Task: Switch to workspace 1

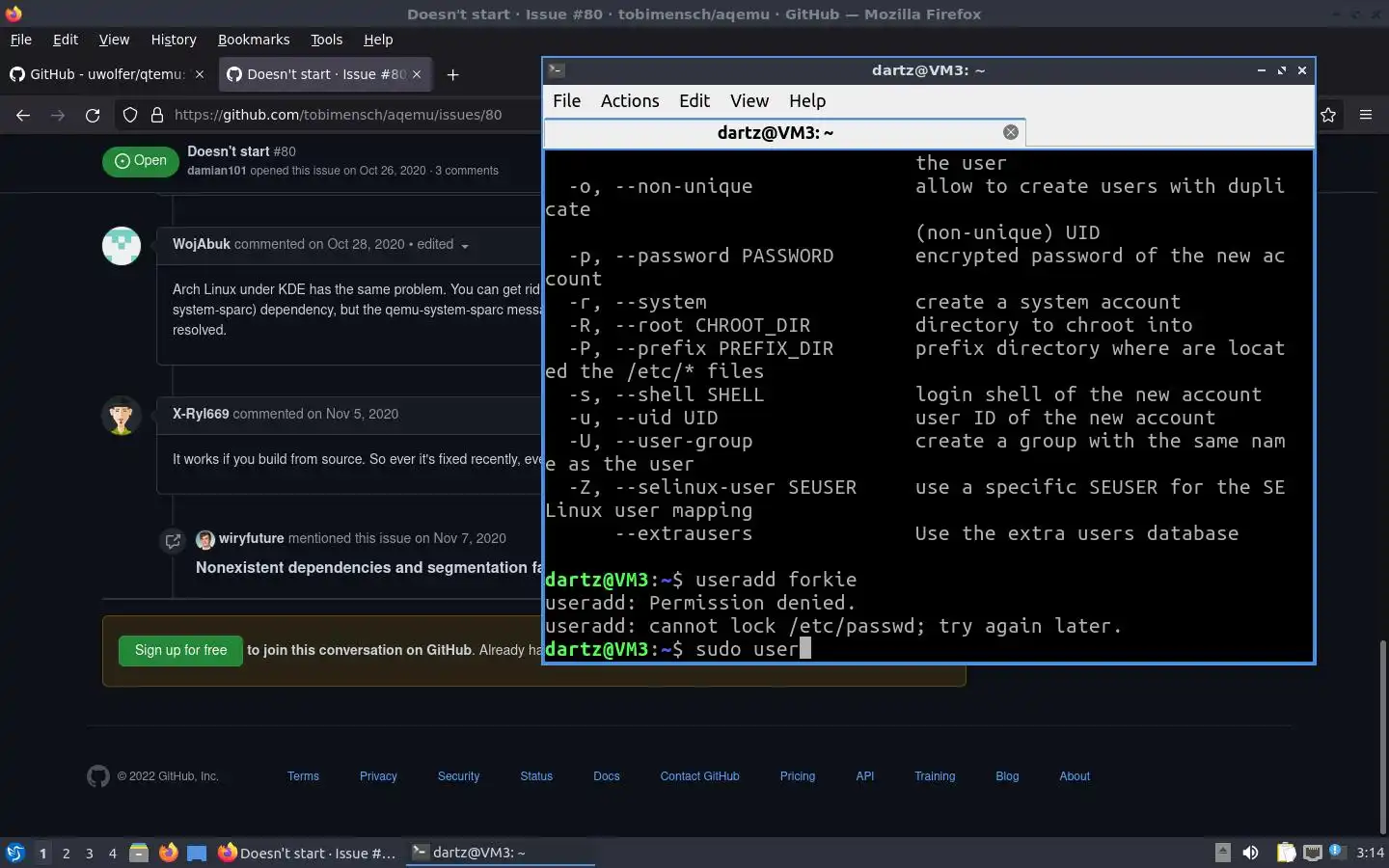Action: [42, 853]
